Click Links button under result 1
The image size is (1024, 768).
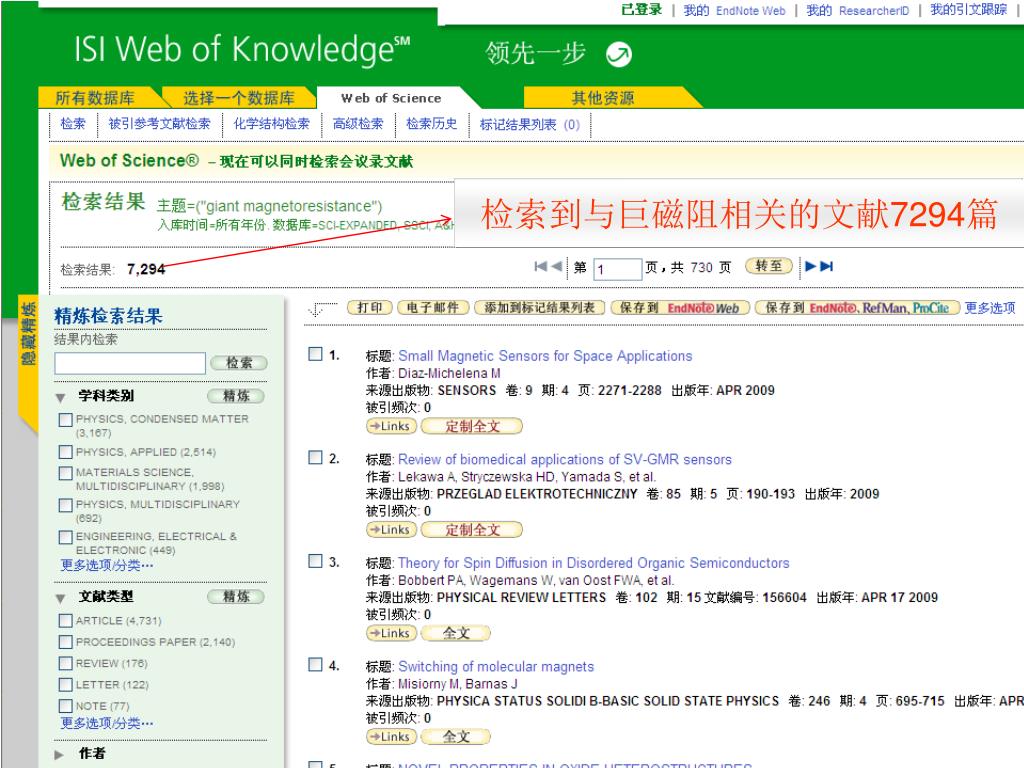(391, 426)
